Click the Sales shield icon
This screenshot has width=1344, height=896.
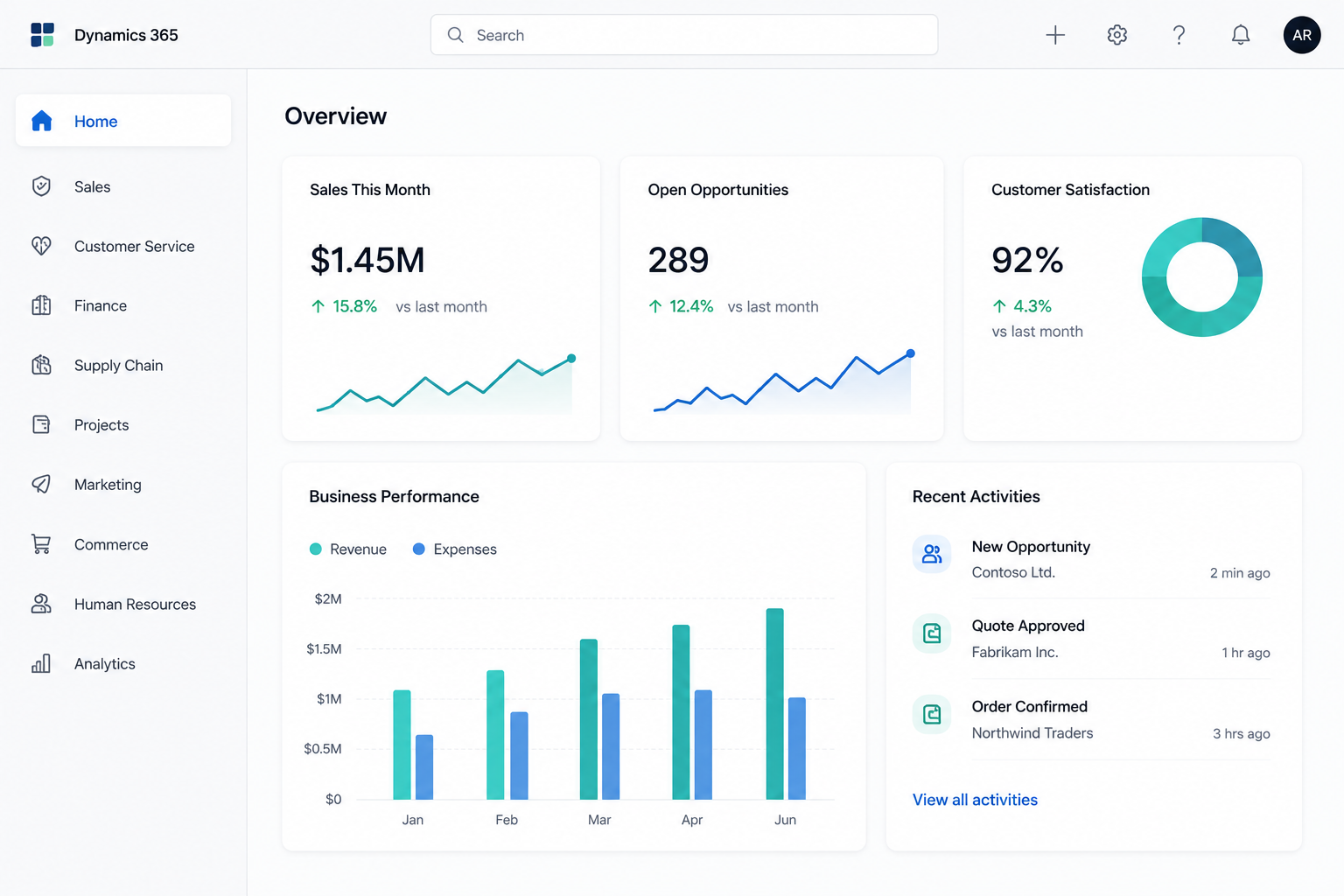point(41,186)
